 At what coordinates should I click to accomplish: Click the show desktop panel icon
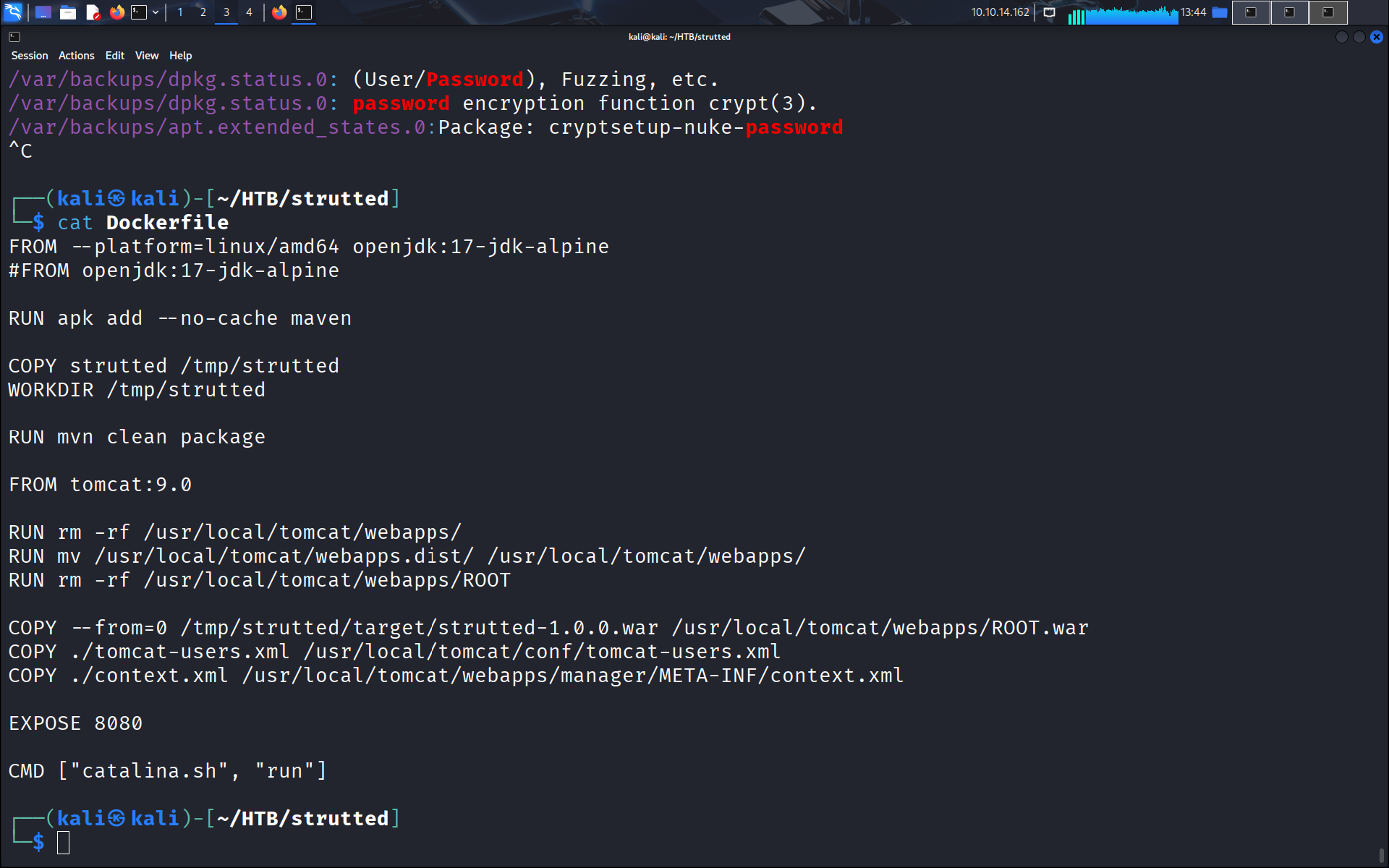43,12
